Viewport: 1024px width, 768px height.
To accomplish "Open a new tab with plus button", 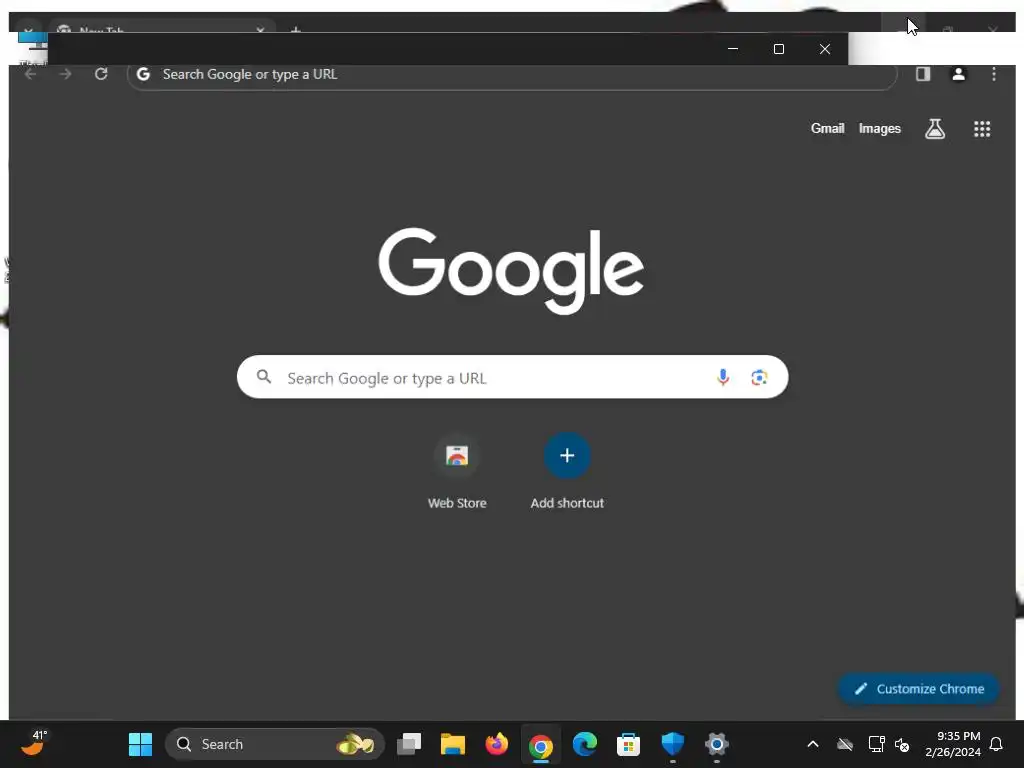I will click(296, 29).
